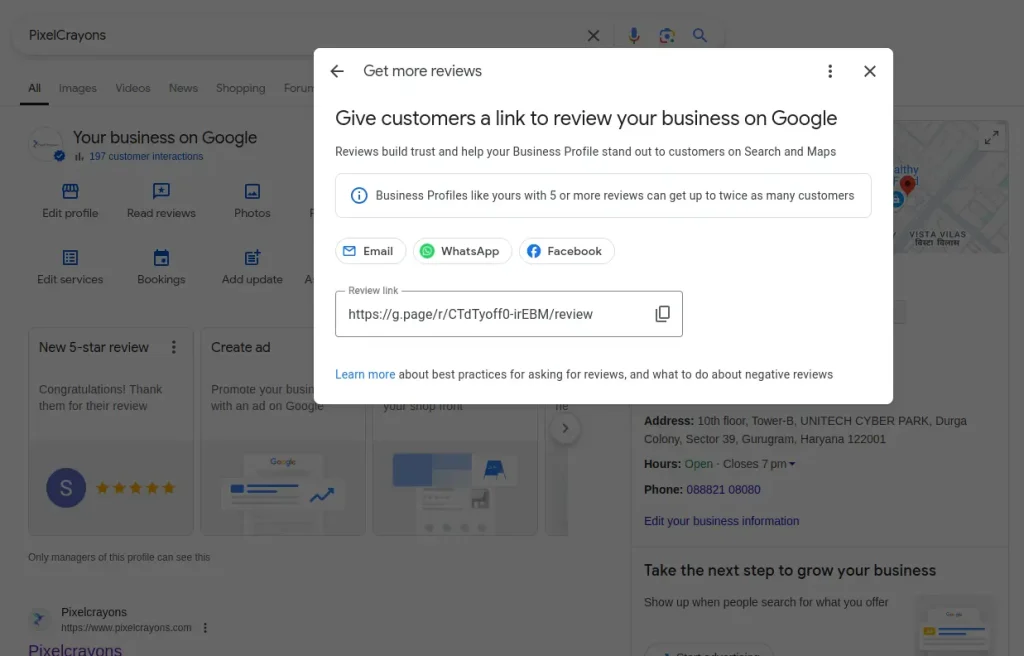The height and width of the screenshot is (656, 1024).
Task: Click the Add update icon
Action: click(x=251, y=258)
